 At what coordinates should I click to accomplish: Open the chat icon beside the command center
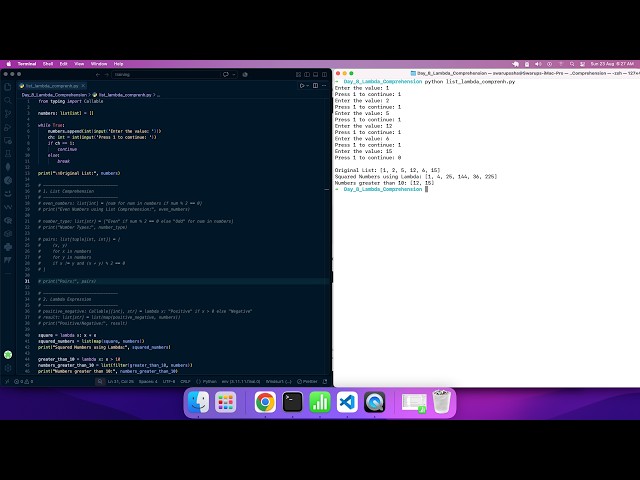point(226,75)
